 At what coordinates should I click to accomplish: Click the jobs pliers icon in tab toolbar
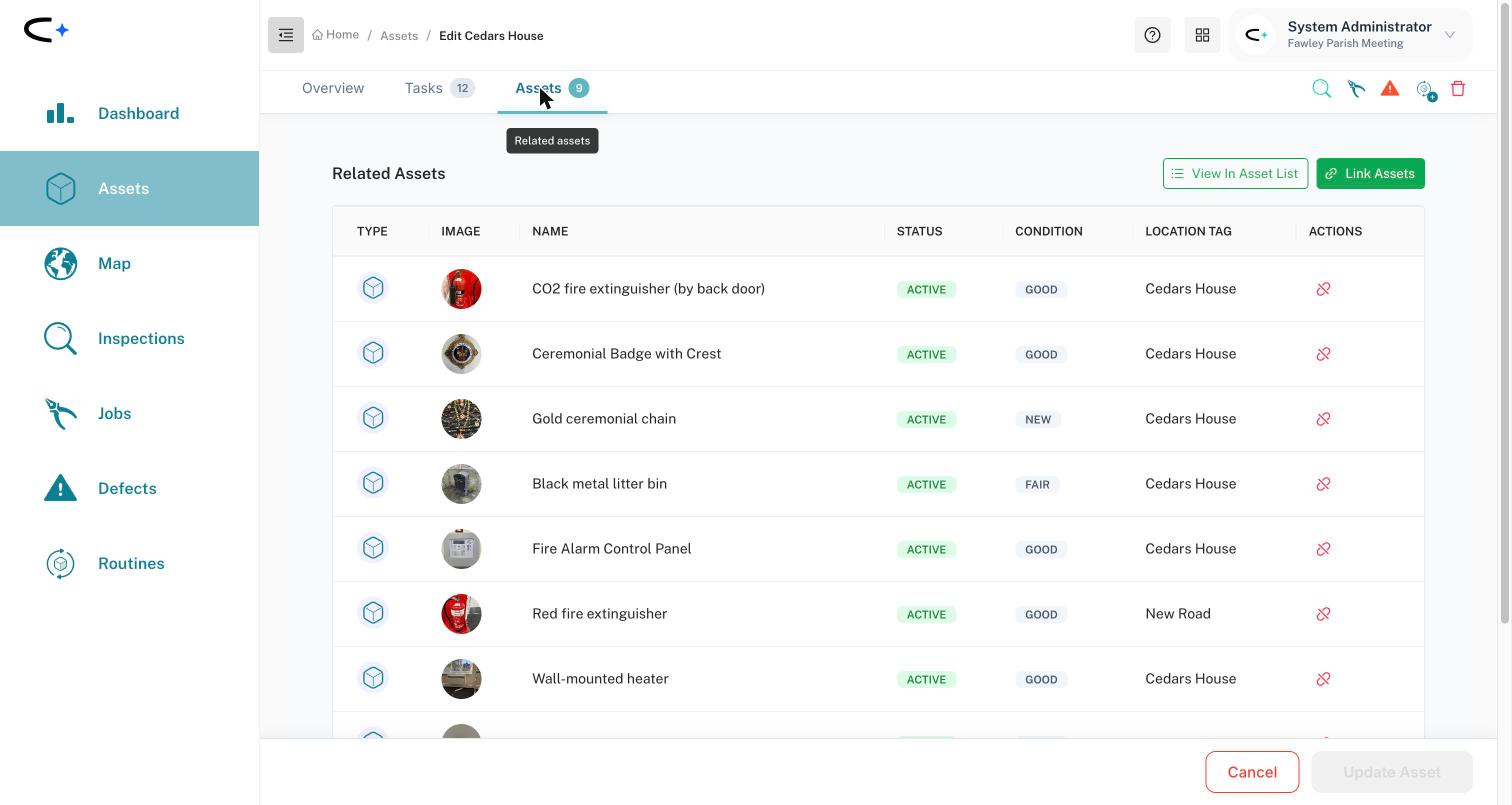[1356, 89]
